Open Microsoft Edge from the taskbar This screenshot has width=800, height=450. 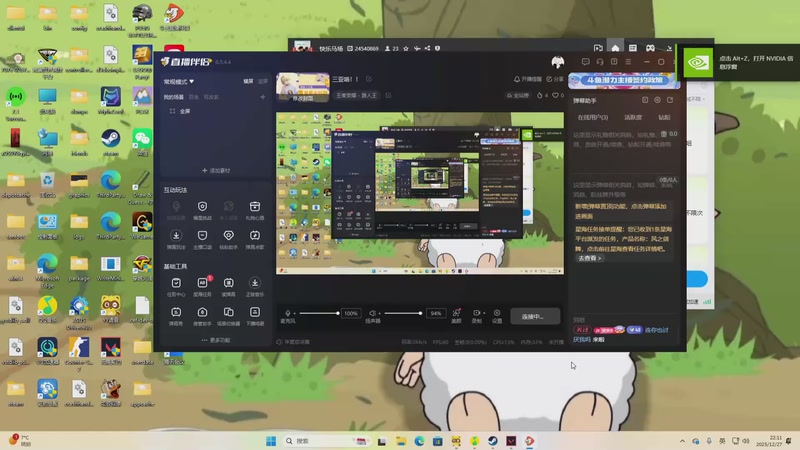[419, 441]
